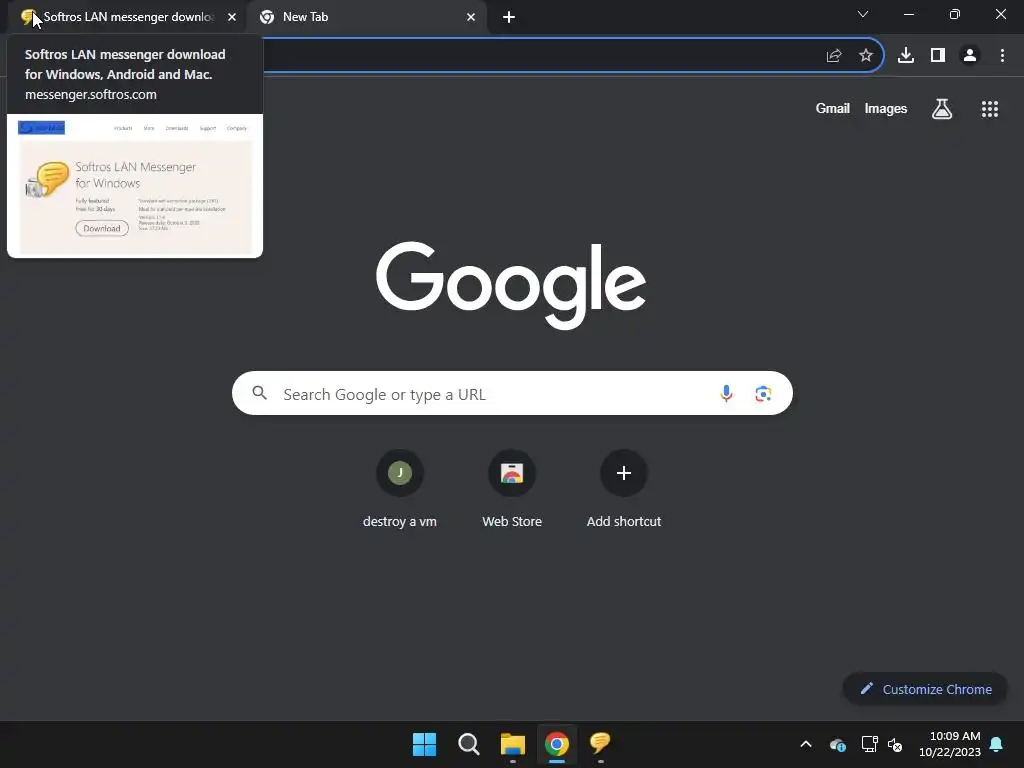Open the notifications bell icon
The image size is (1024, 768).
(x=996, y=744)
